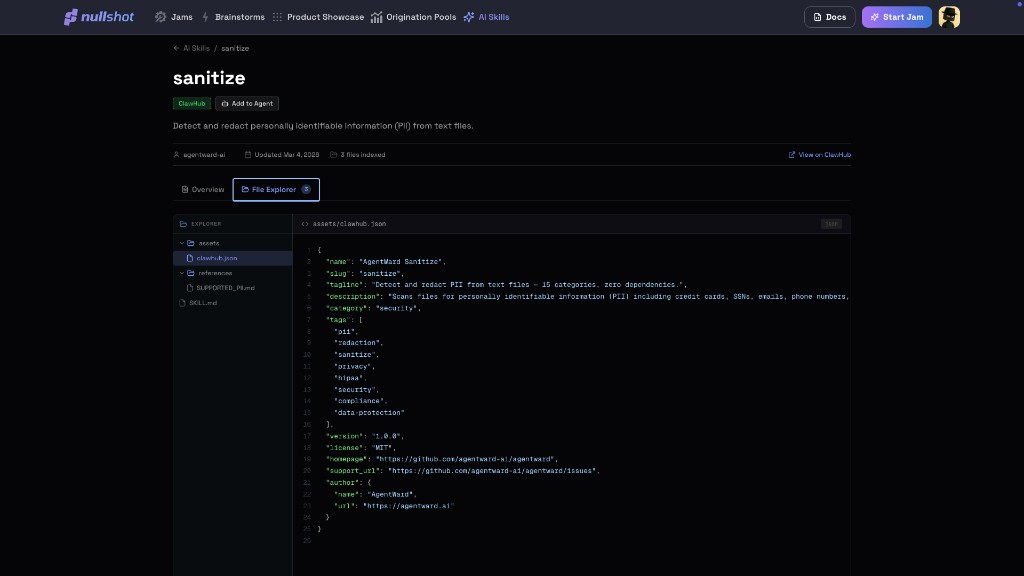1024x576 pixels.
Task: Collapse the assets folder chevron
Action: [182, 243]
